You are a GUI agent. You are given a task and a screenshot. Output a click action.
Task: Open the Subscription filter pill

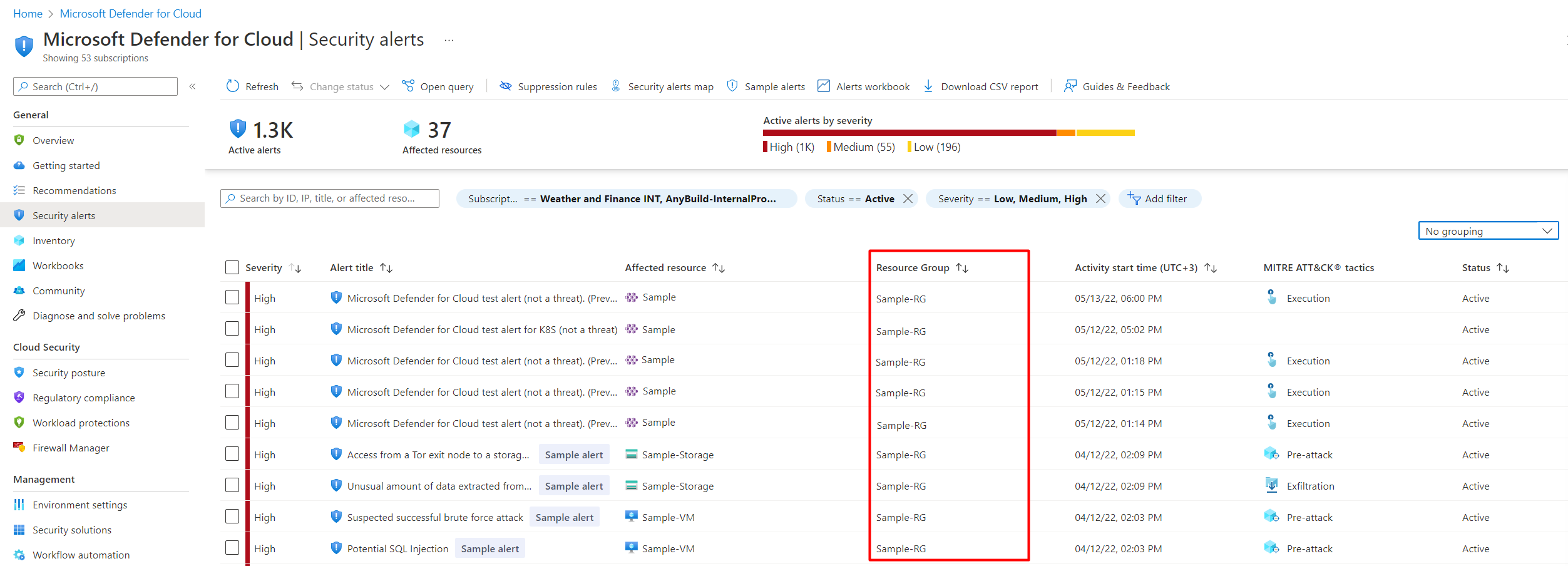(x=626, y=198)
